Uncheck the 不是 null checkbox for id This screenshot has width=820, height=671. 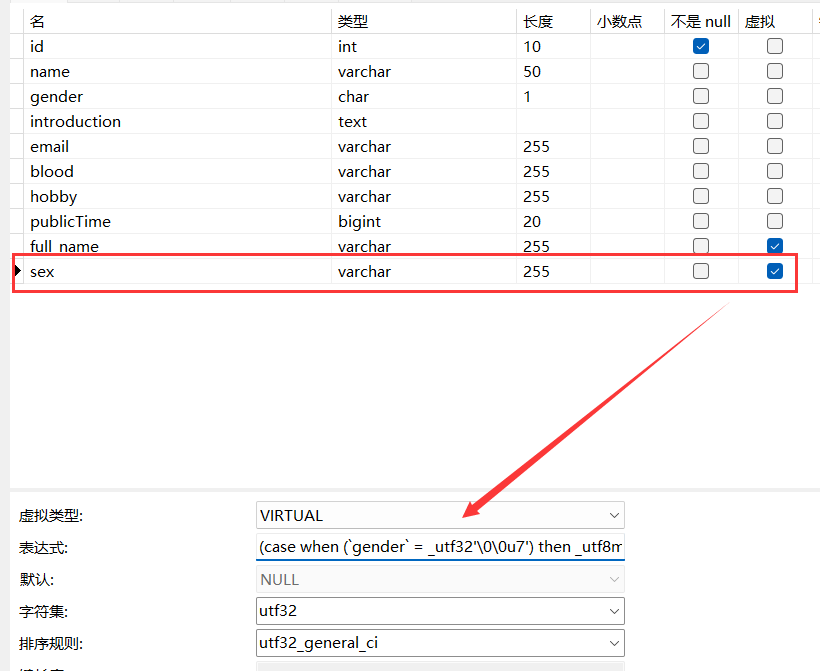point(701,46)
